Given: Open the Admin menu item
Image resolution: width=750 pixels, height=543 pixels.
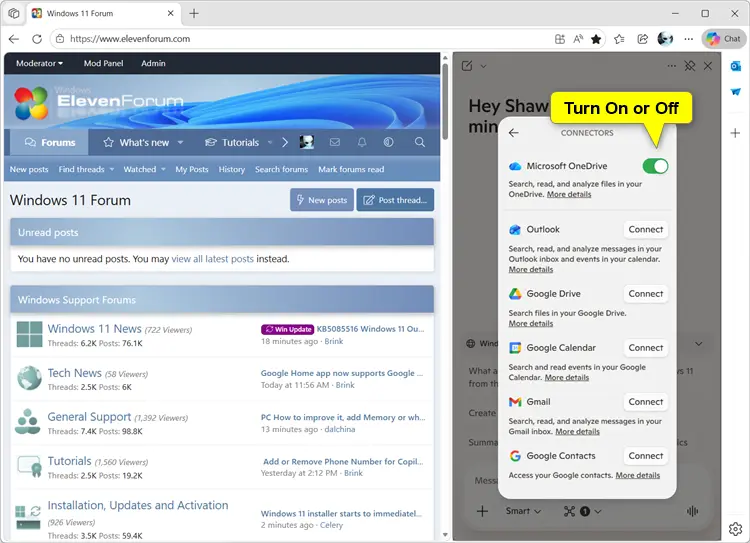Looking at the screenshot, I should point(153,63).
